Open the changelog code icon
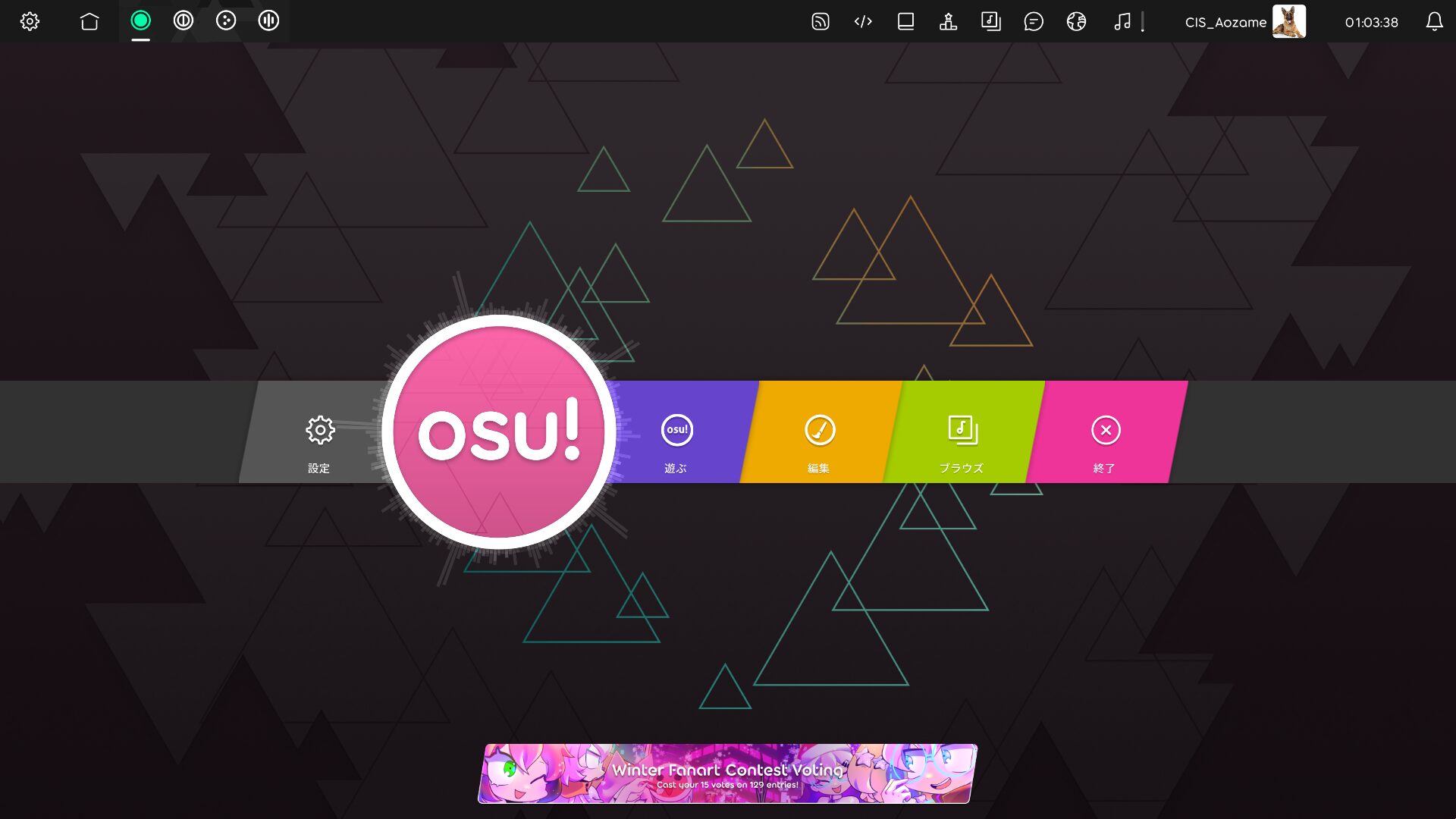This screenshot has height=819, width=1456. [x=863, y=21]
